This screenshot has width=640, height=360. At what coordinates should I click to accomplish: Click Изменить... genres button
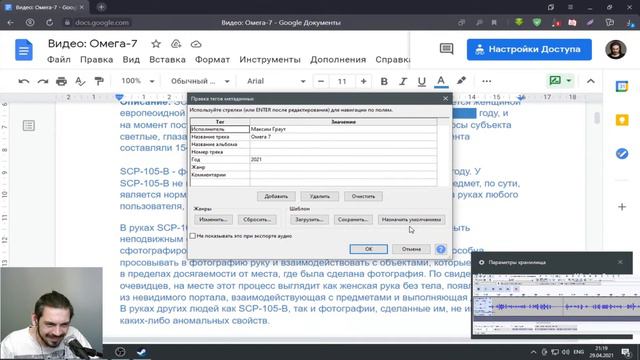(x=213, y=220)
